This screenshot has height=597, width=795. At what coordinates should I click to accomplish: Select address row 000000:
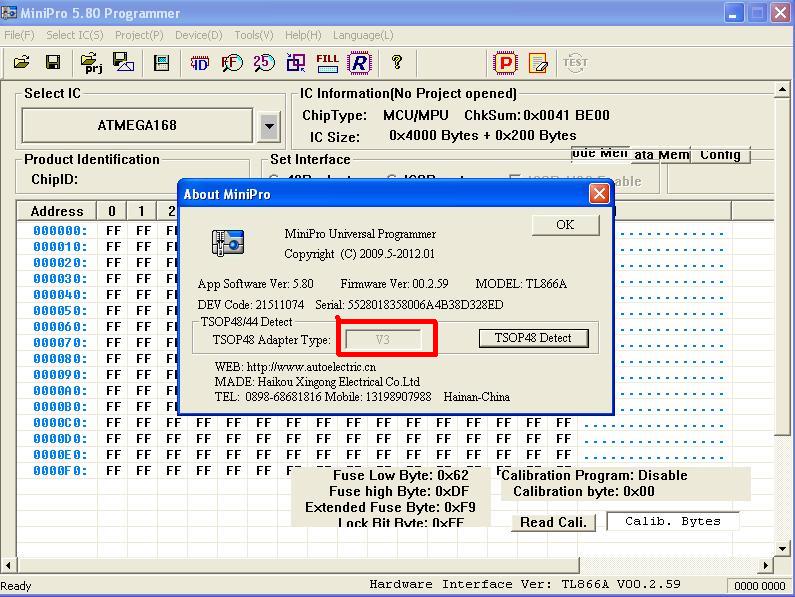coord(60,231)
